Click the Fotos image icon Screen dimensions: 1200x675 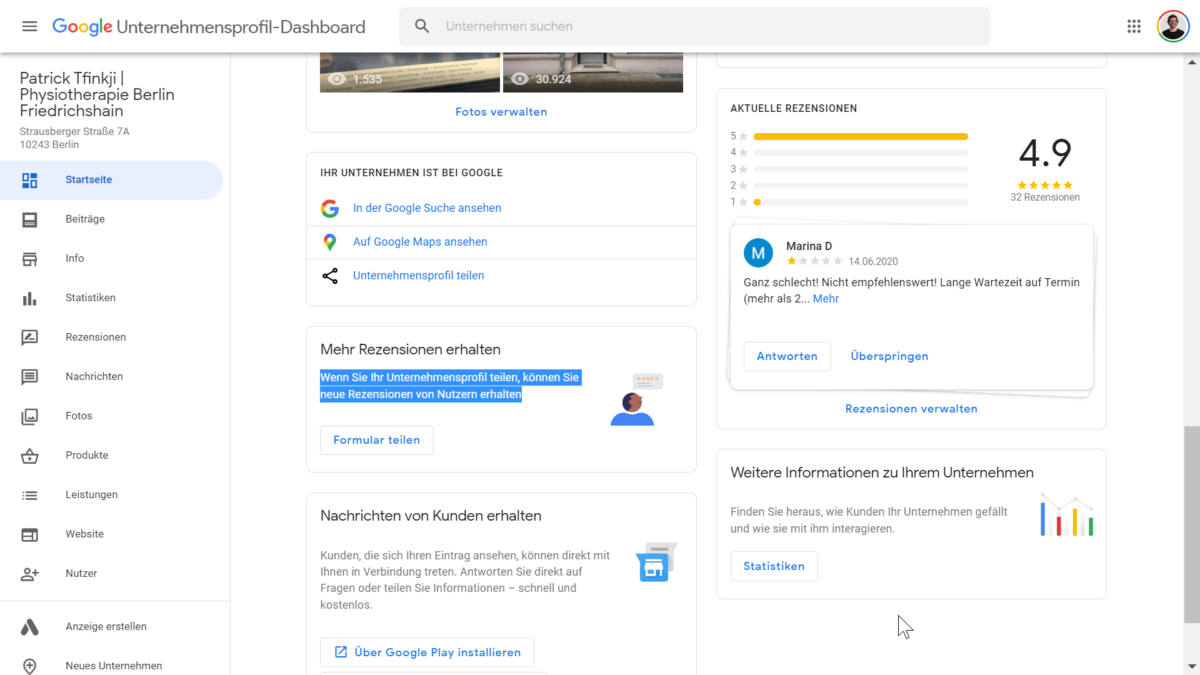click(30, 416)
